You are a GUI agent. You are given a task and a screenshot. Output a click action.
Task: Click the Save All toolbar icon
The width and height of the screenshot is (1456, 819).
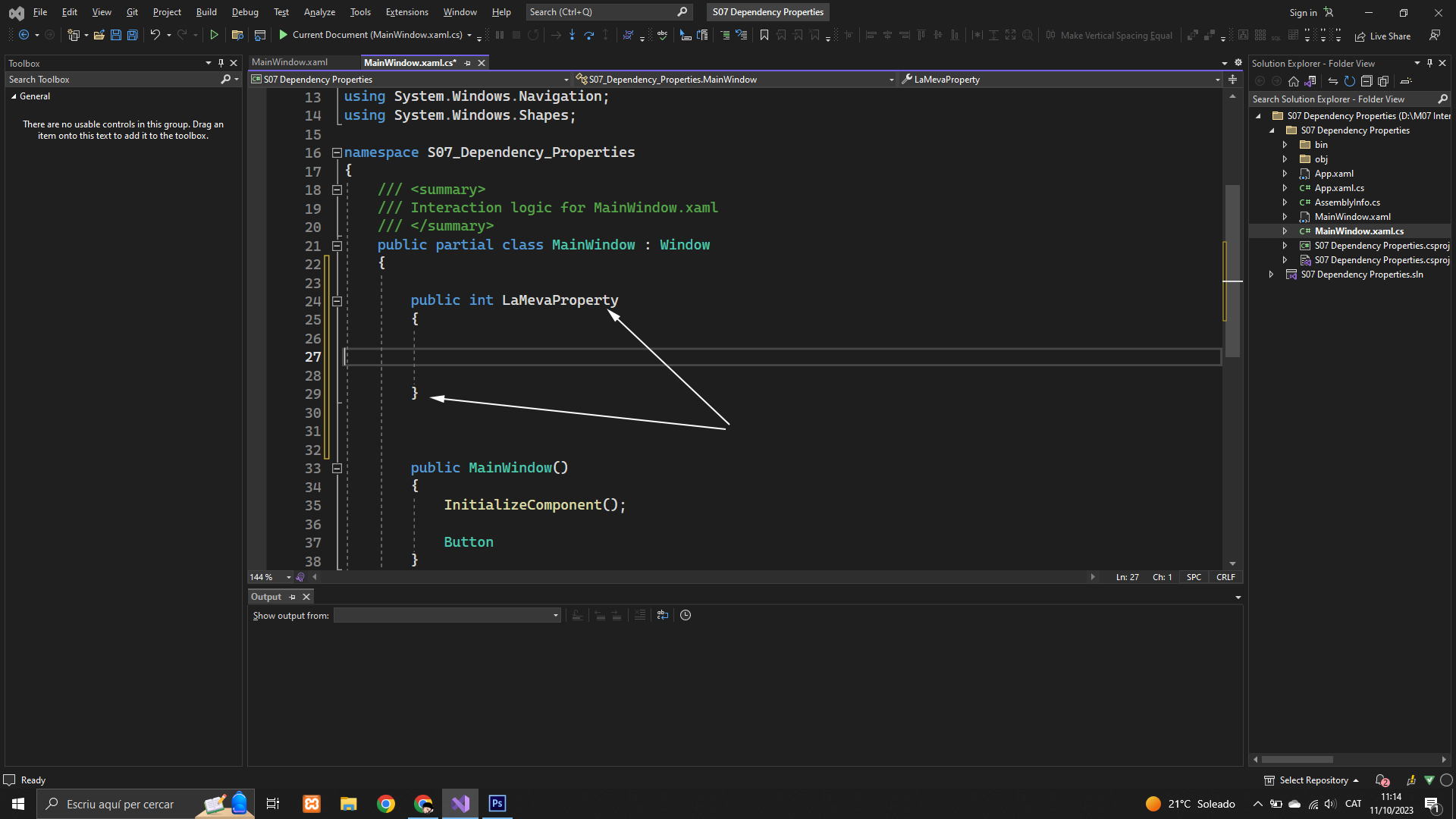(133, 35)
